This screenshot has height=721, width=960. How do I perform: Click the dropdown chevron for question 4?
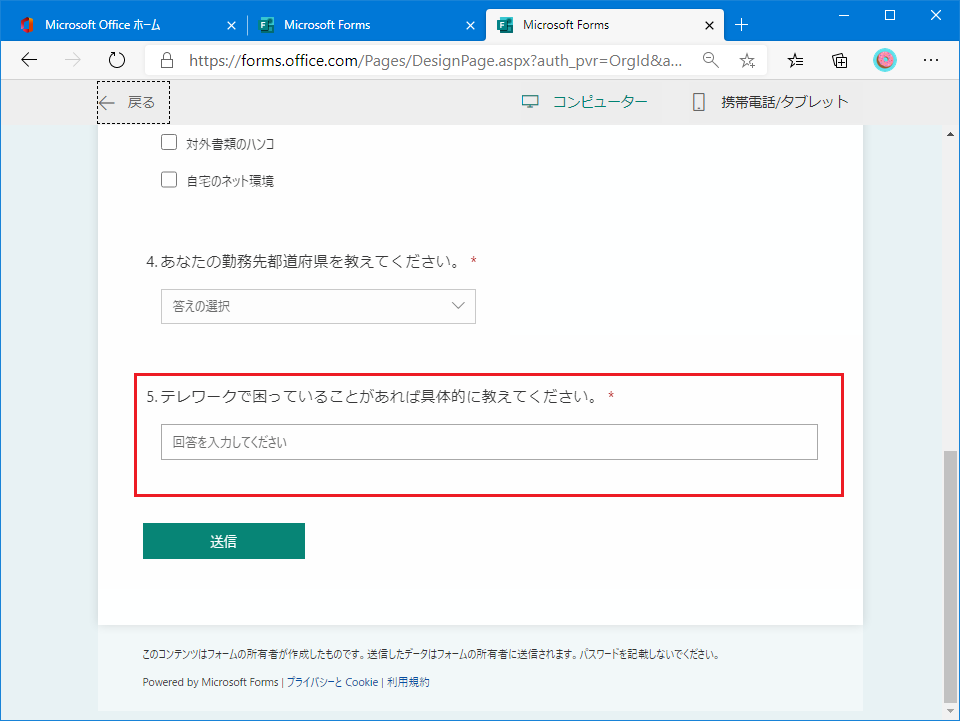coord(458,305)
